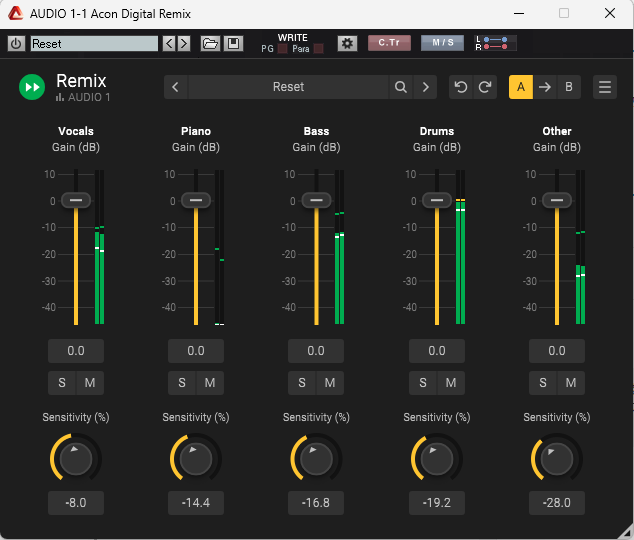Click the Drums level meter
634x540 pixels.
coord(461,247)
